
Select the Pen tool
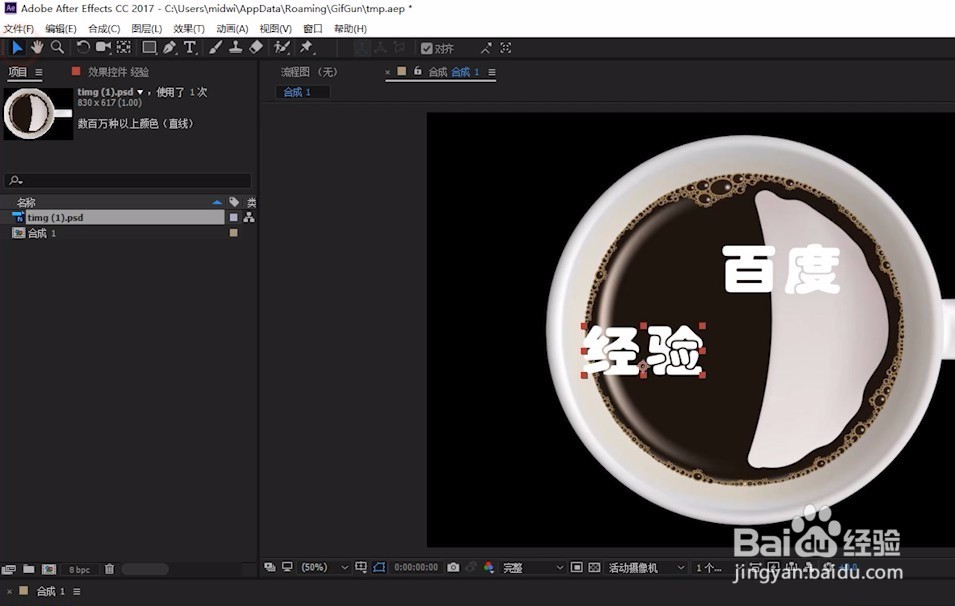(170, 48)
